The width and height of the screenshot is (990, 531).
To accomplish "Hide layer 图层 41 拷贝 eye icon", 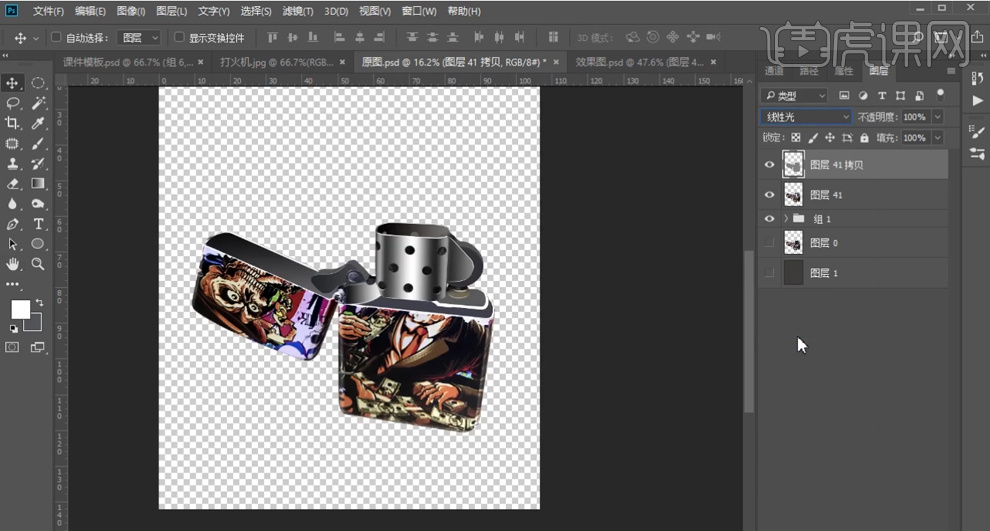I will click(769, 165).
